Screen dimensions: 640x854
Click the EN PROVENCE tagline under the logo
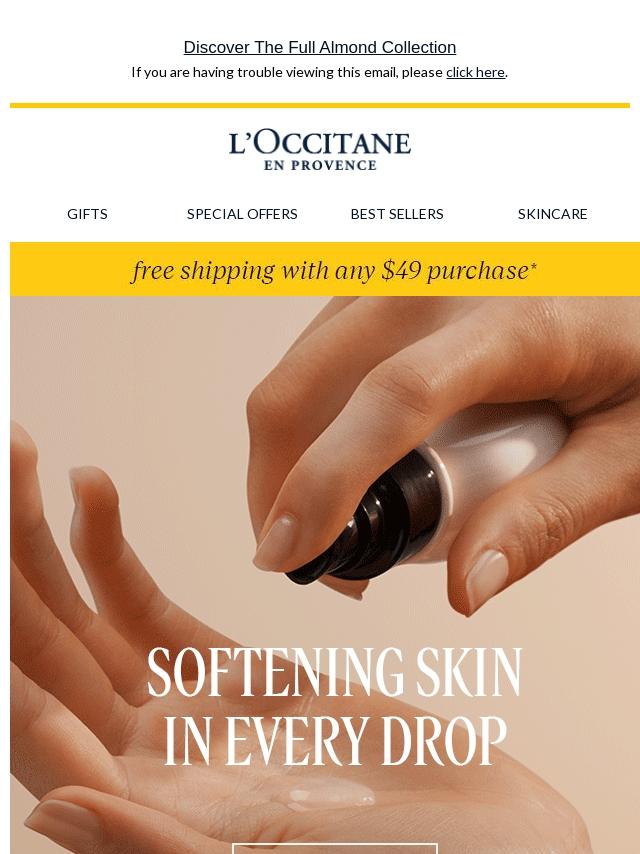click(x=320, y=166)
